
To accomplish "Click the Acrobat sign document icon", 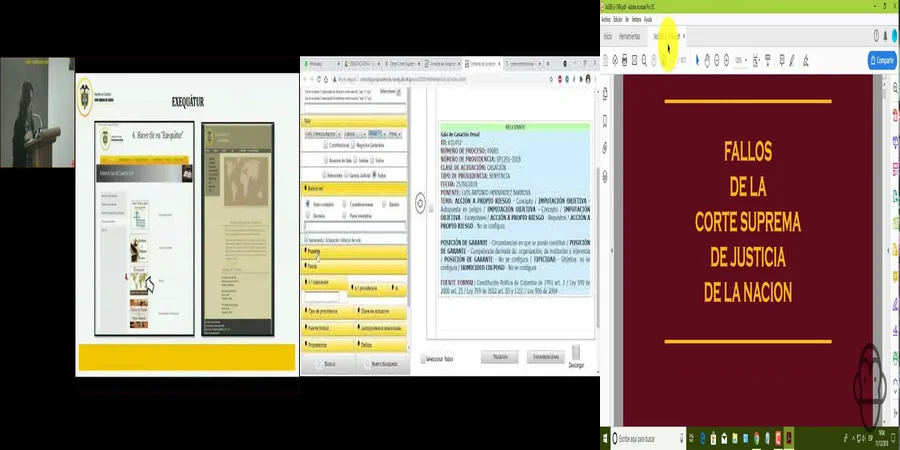I will (x=806, y=60).
